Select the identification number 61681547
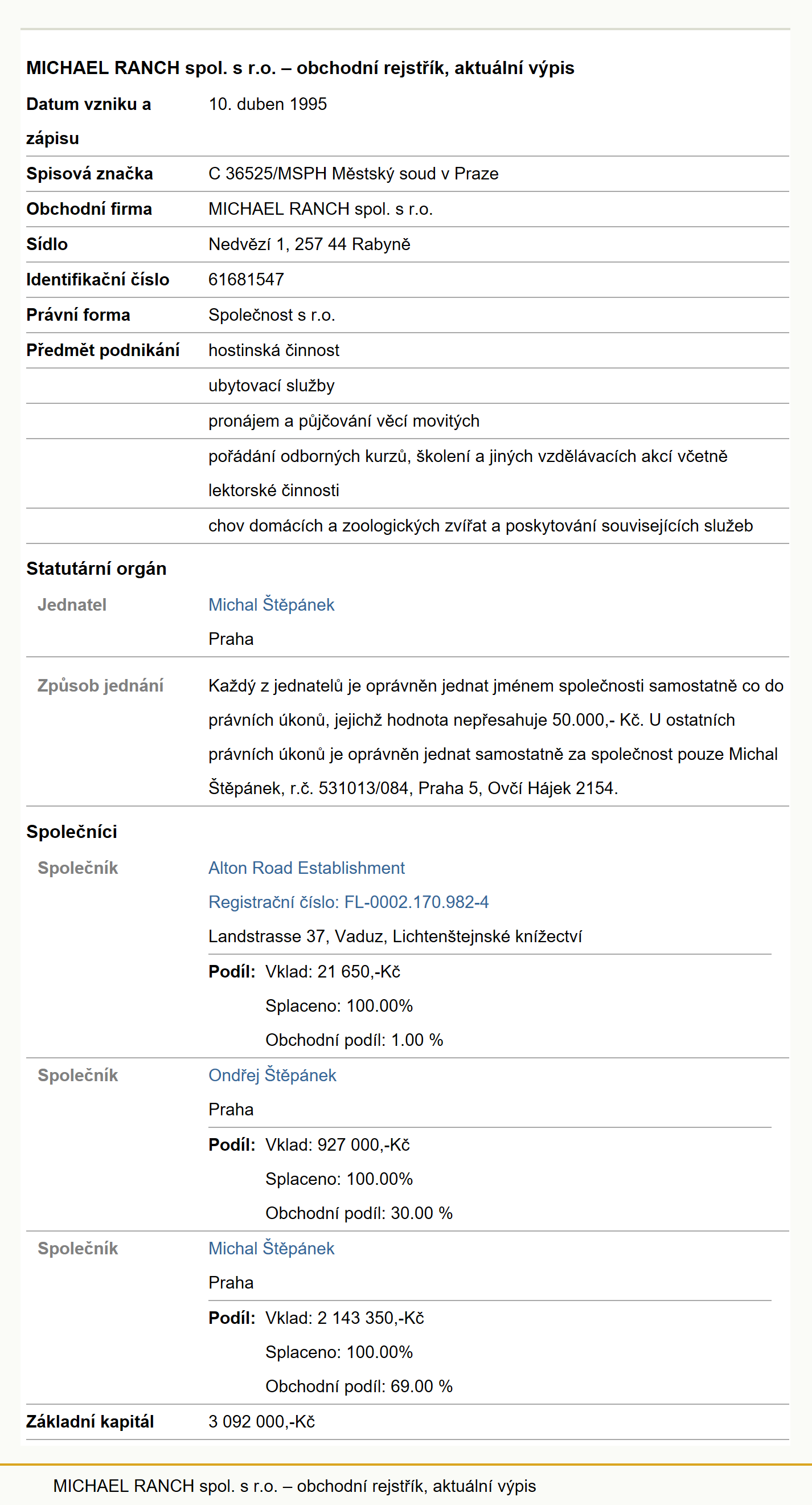 point(246,279)
